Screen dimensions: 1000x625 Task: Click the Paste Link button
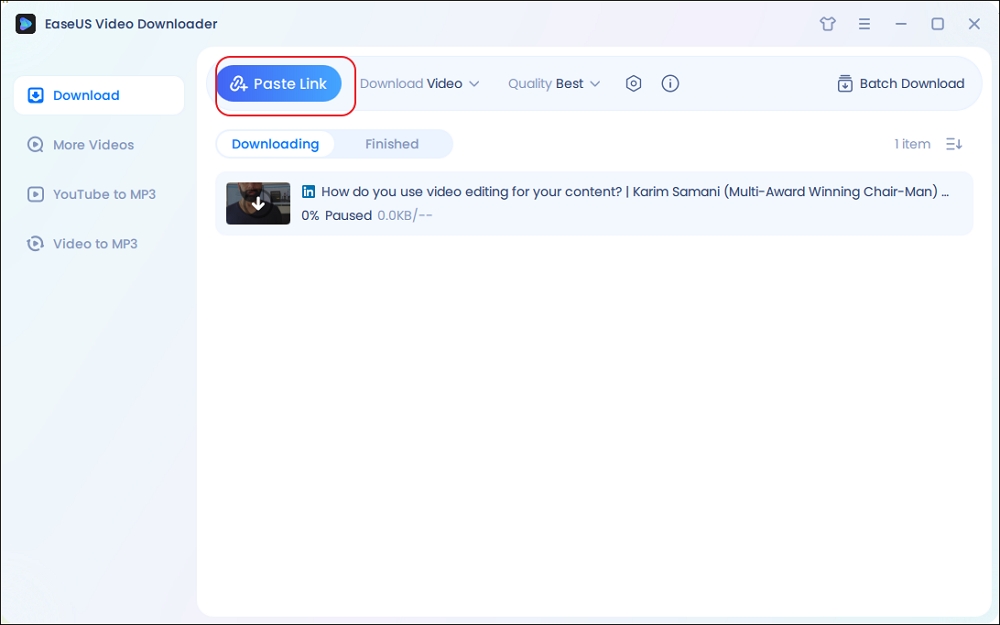tap(279, 84)
